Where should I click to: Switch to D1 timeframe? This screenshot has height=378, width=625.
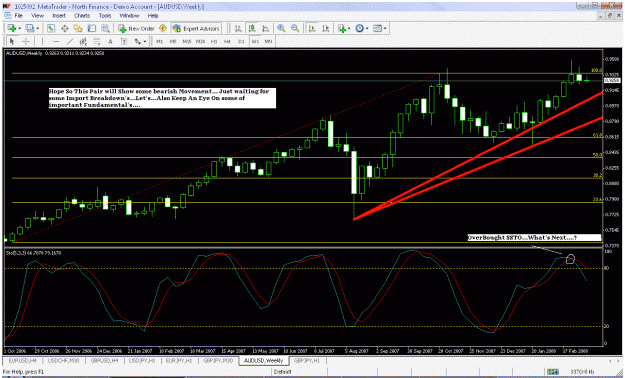coord(241,41)
